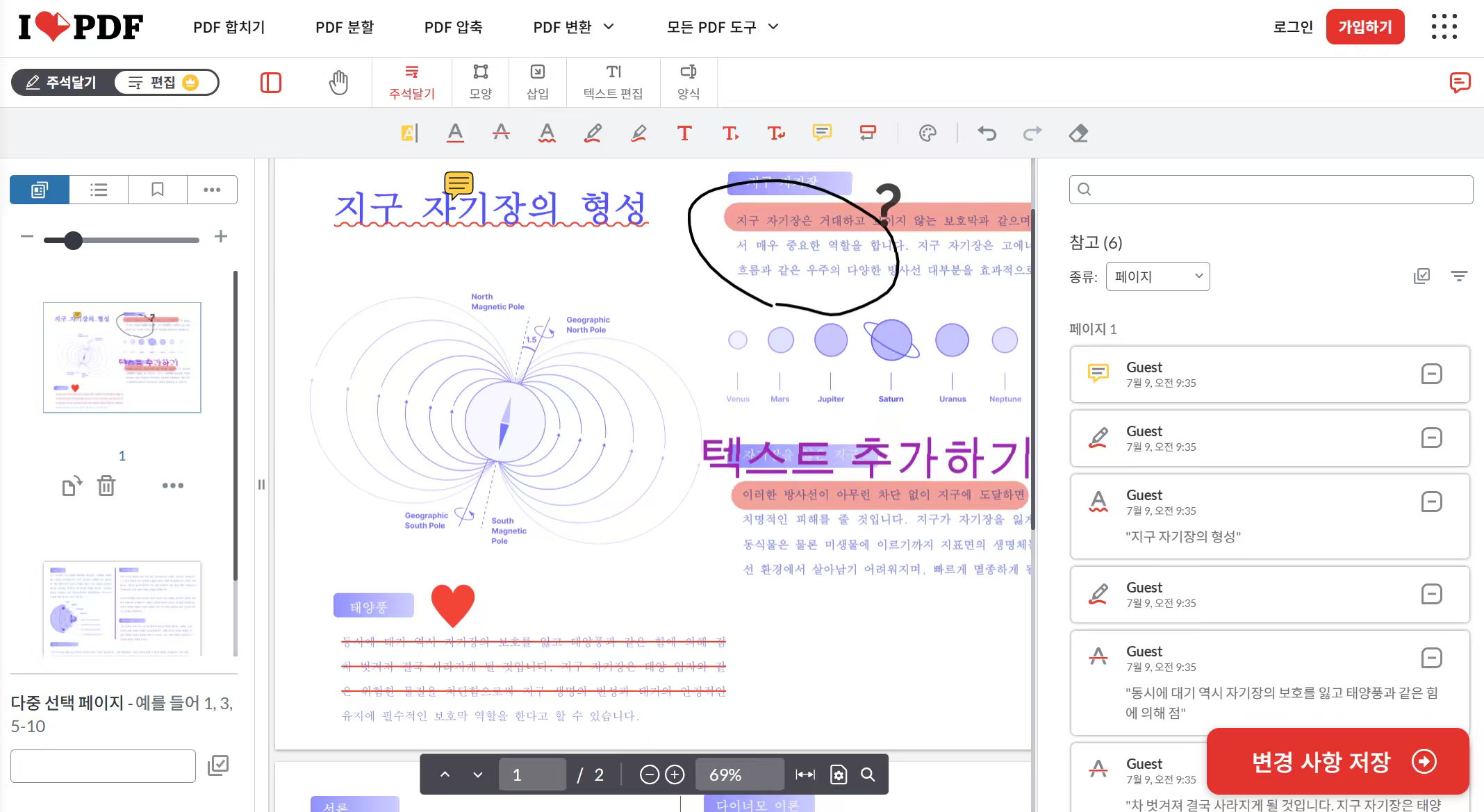Select the squiggly underline tool
The height and width of the screenshot is (812, 1484).
(x=547, y=133)
